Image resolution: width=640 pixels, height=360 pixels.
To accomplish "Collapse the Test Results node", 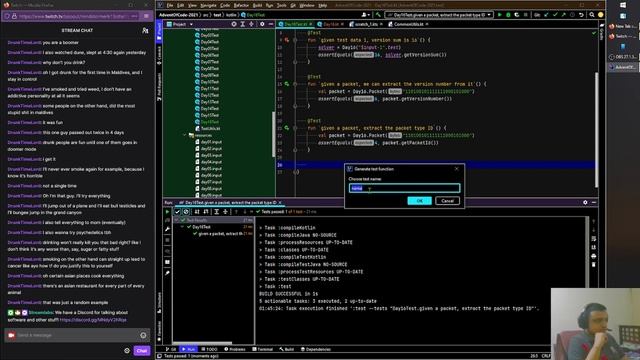I will (177, 220).
